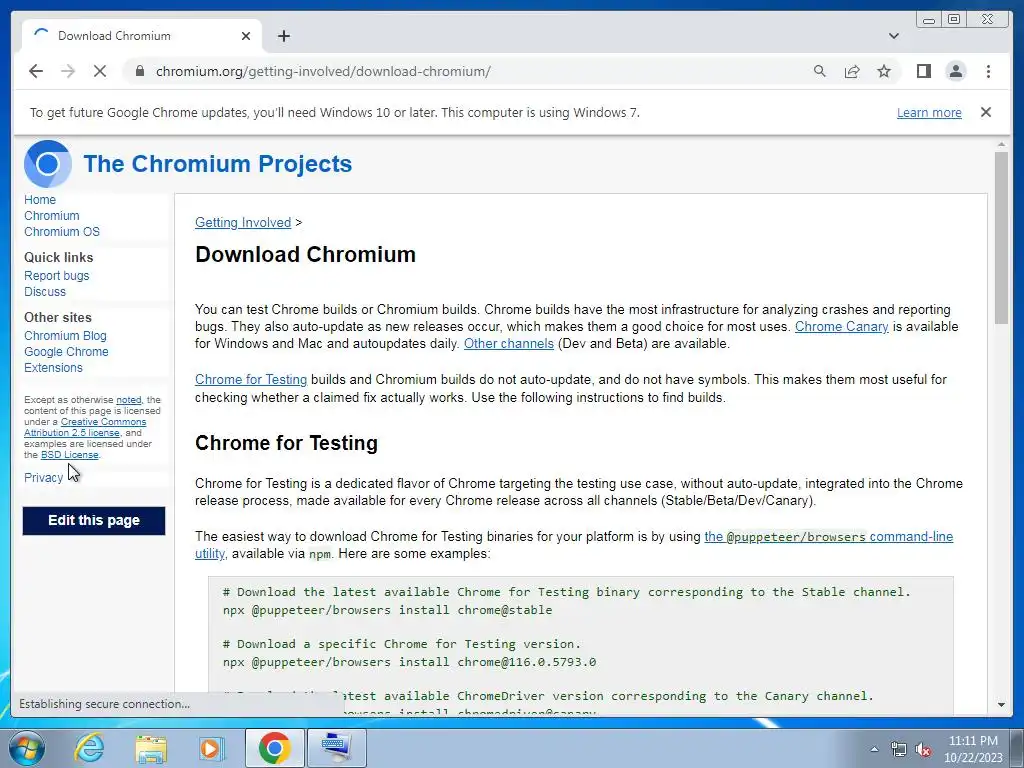
Task: Close the Download Chromium tab
Action: 246,36
